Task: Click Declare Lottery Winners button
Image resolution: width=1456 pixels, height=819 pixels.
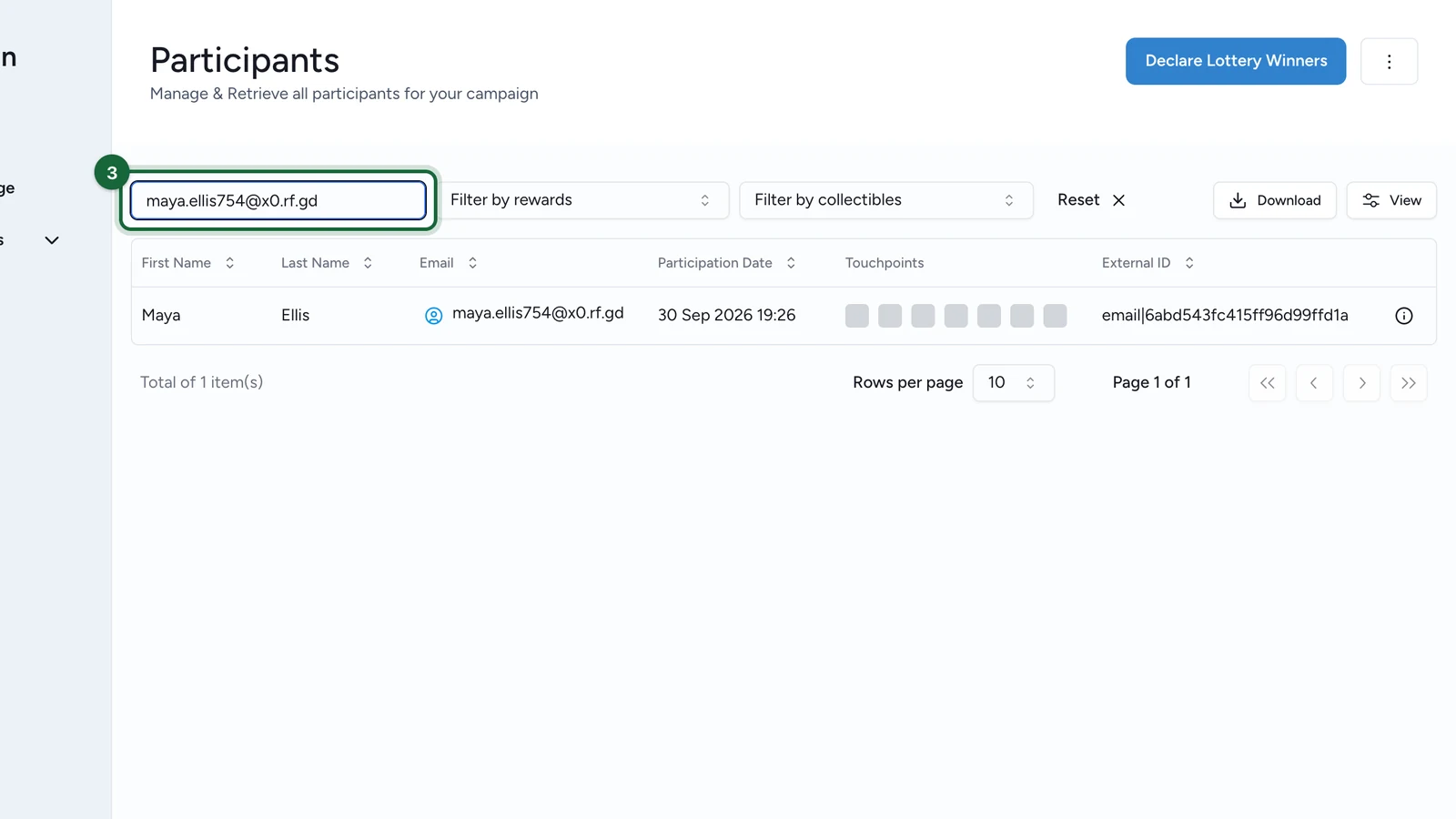Action: pyautogui.click(x=1236, y=61)
